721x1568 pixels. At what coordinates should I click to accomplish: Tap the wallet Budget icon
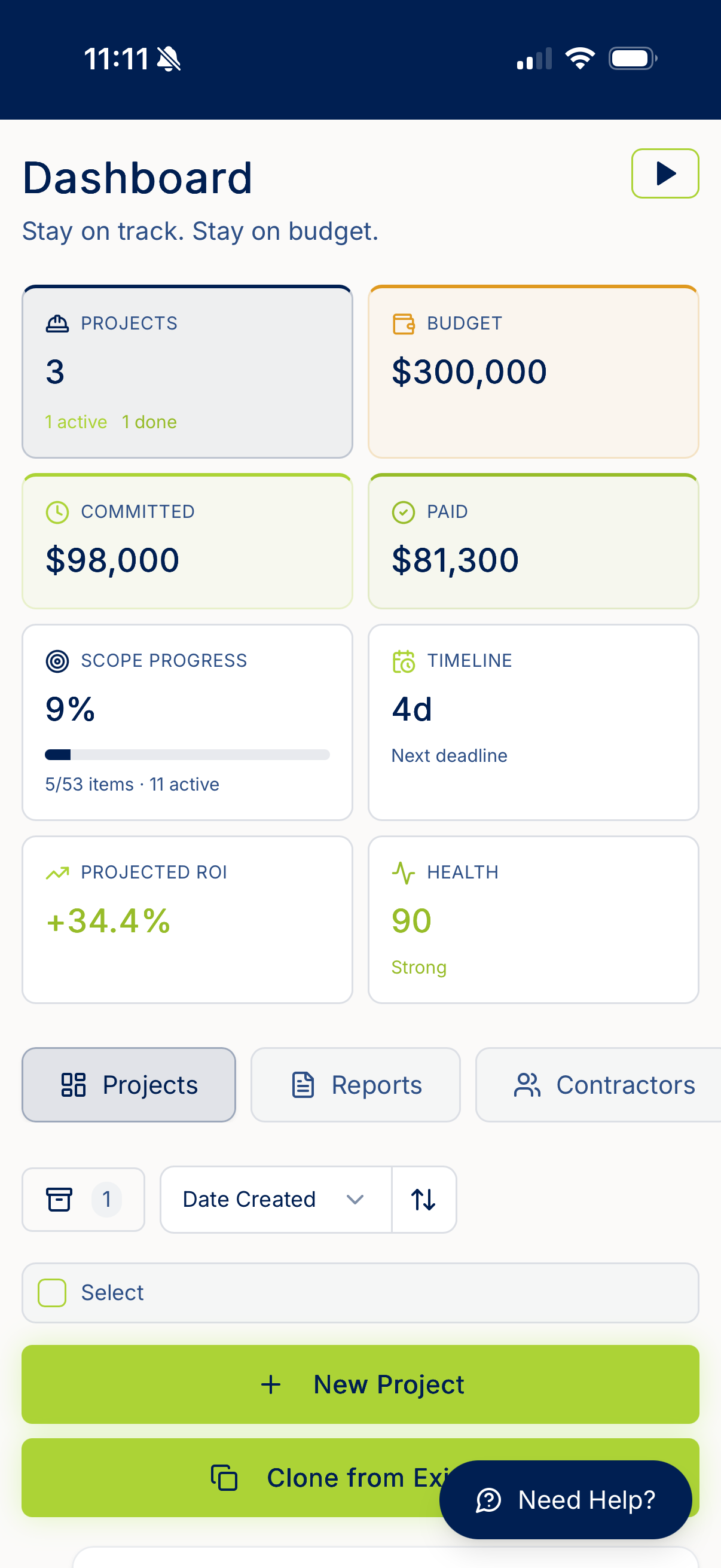[x=404, y=323]
